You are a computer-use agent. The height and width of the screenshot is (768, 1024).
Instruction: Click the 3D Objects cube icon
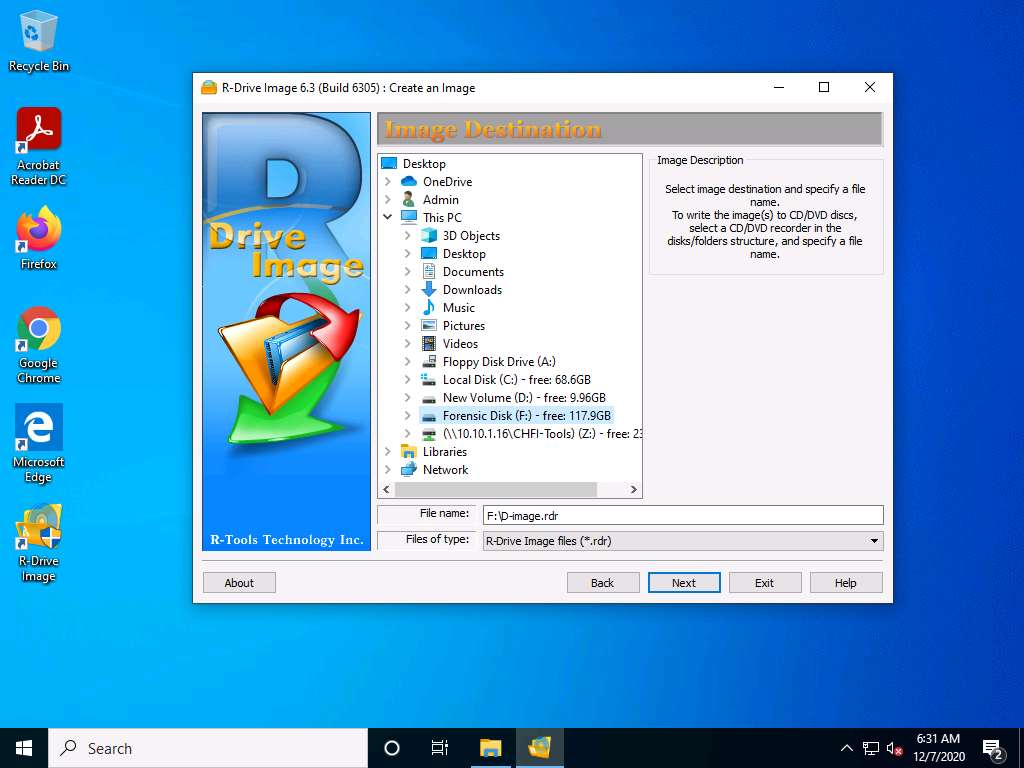coord(429,236)
